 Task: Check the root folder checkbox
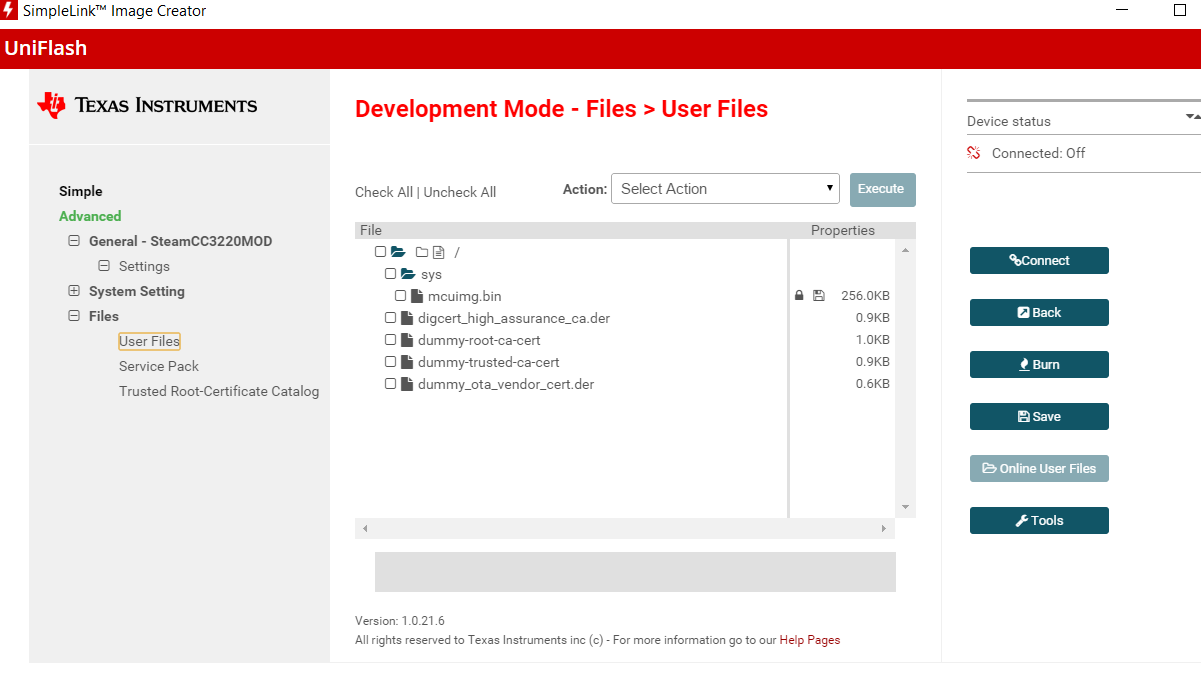pyautogui.click(x=380, y=252)
